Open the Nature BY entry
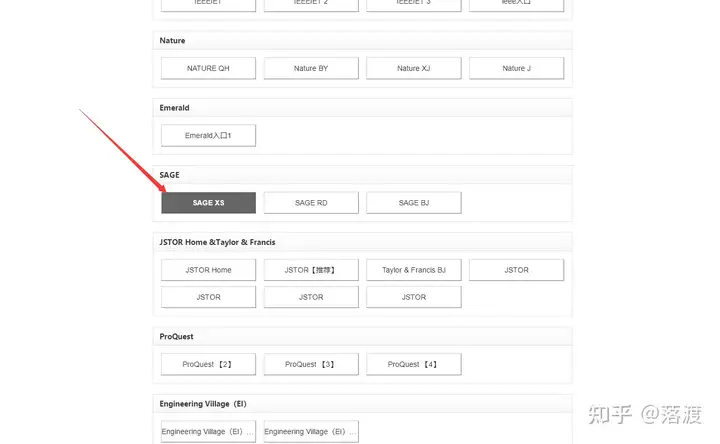720x444 pixels. (x=311, y=68)
